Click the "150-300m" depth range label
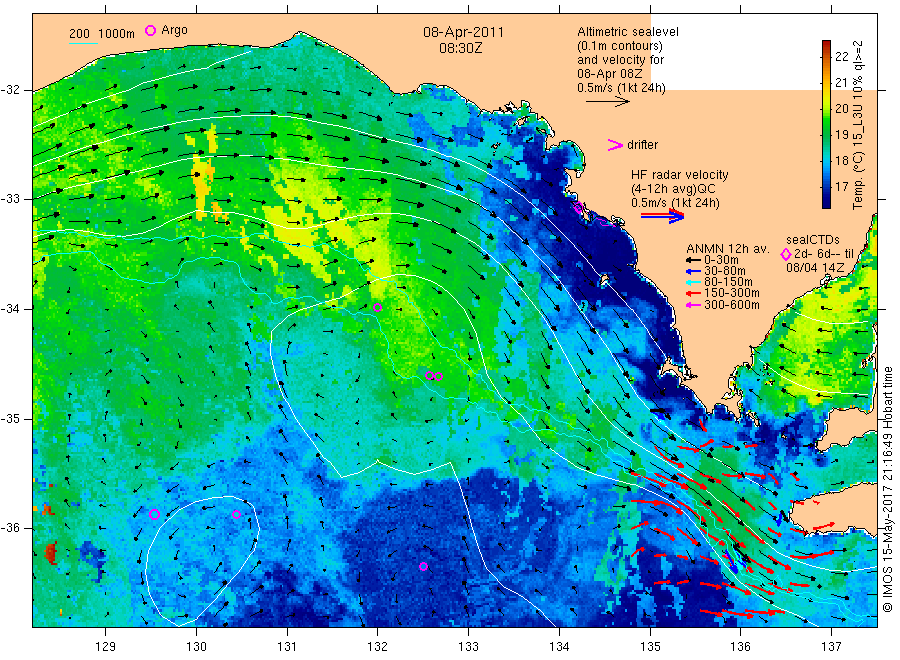The width and height of the screenshot is (900, 660). click(x=732, y=294)
